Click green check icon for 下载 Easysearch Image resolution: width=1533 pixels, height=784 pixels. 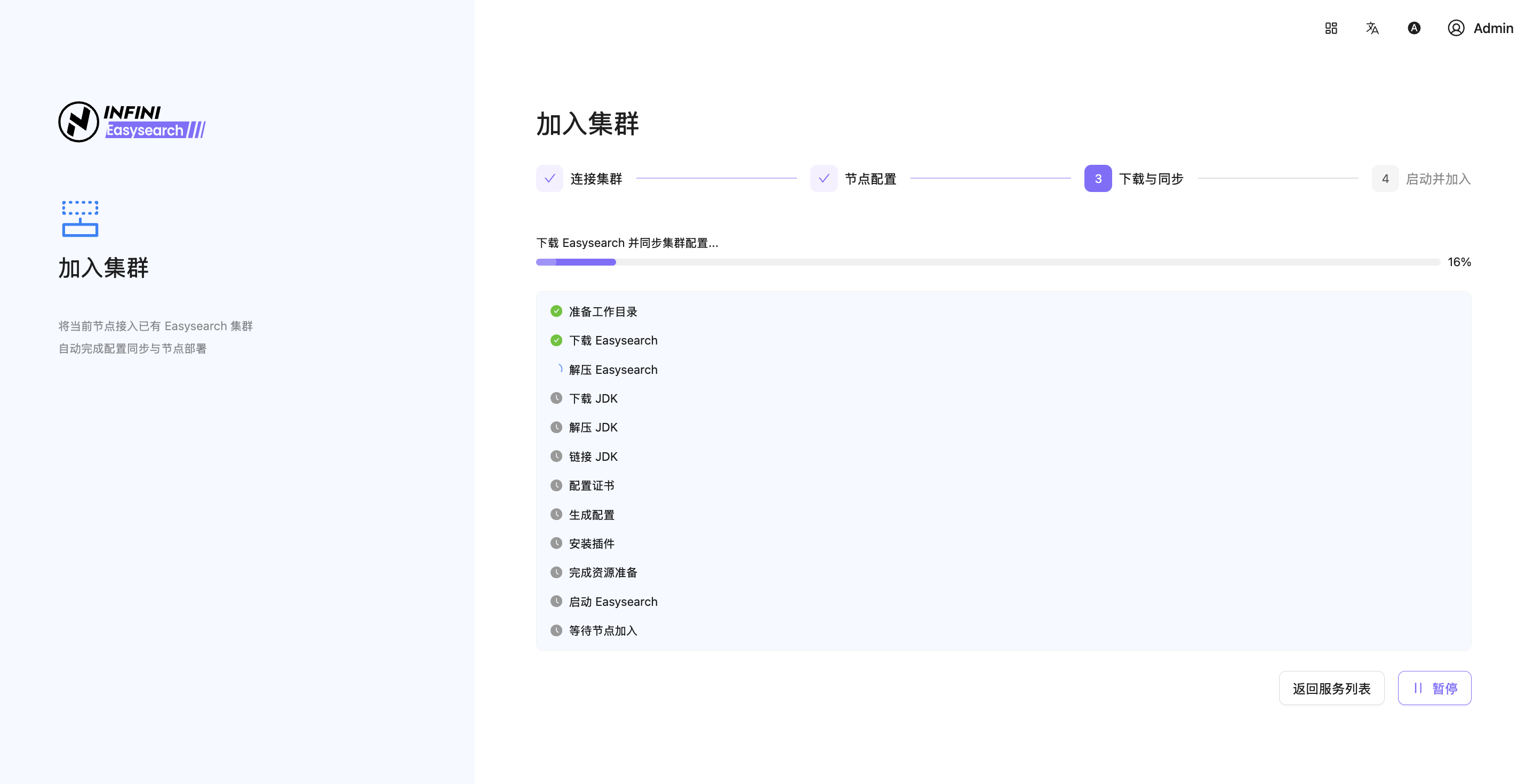[x=556, y=340]
